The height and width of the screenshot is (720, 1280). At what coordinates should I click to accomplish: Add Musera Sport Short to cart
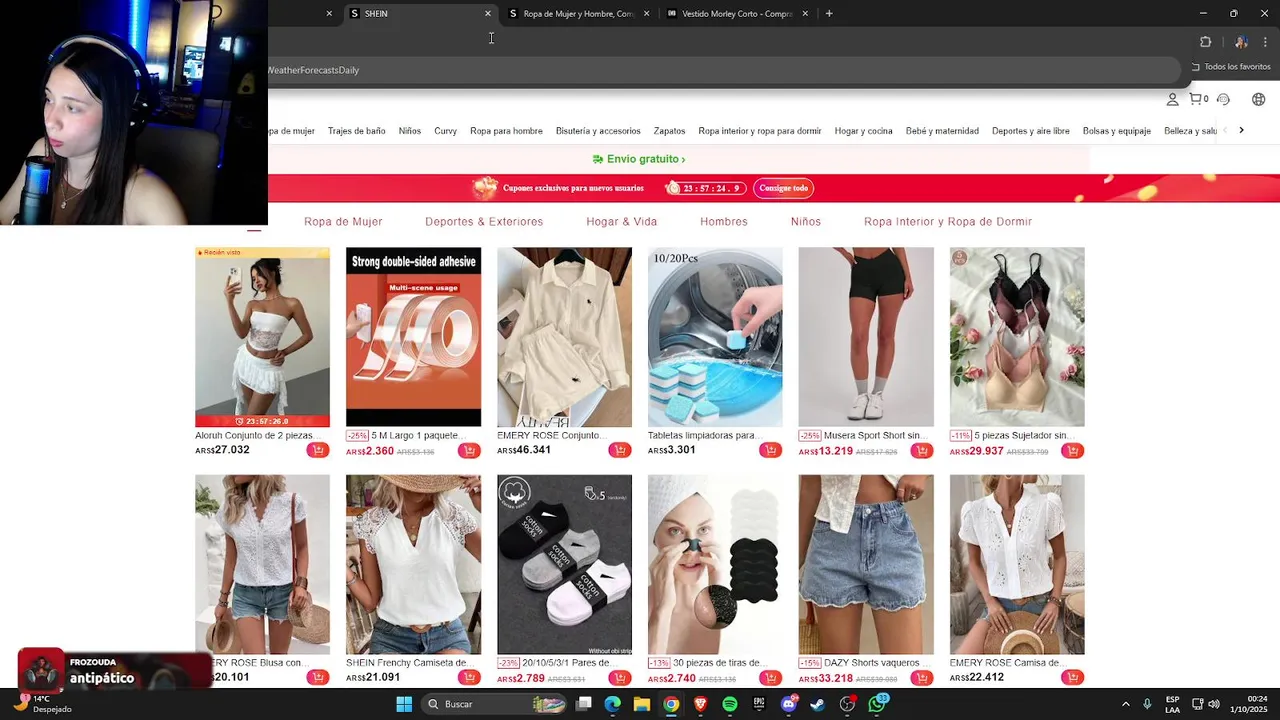click(x=922, y=451)
